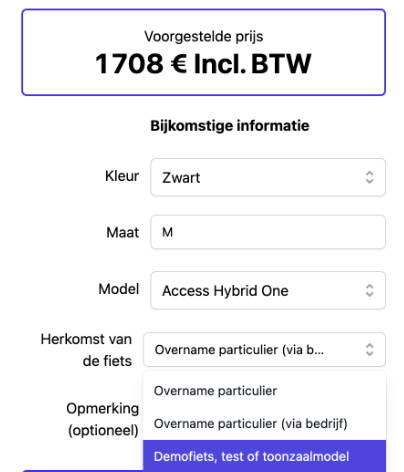Image resolution: width=404 pixels, height=472 pixels.
Task: Click the 1708 € Incl. BTW price
Action: [203, 64]
